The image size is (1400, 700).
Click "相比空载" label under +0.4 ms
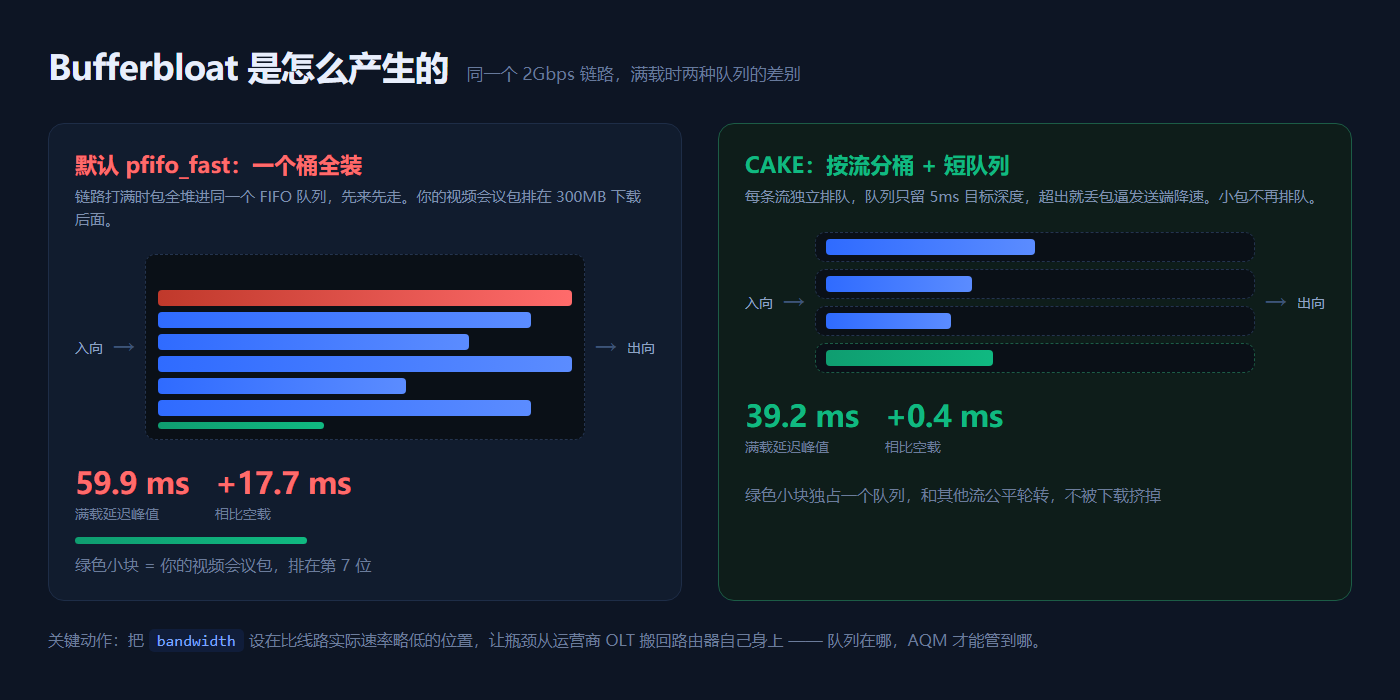point(913,447)
